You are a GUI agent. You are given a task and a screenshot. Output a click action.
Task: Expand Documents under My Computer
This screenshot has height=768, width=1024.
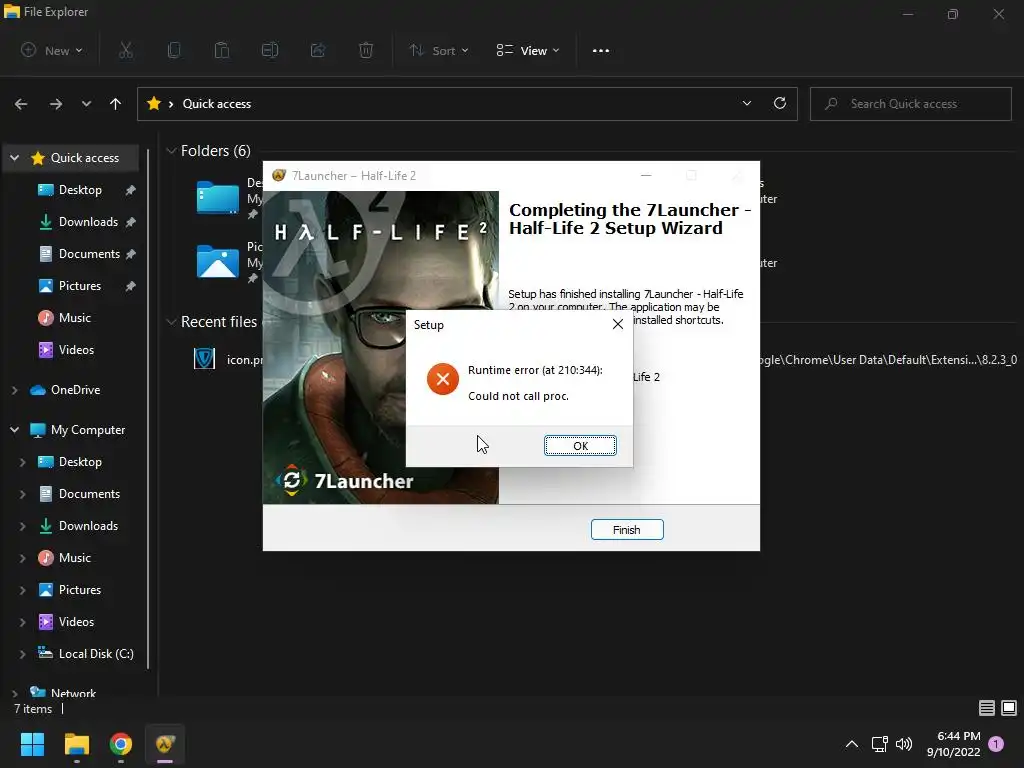click(x=22, y=494)
